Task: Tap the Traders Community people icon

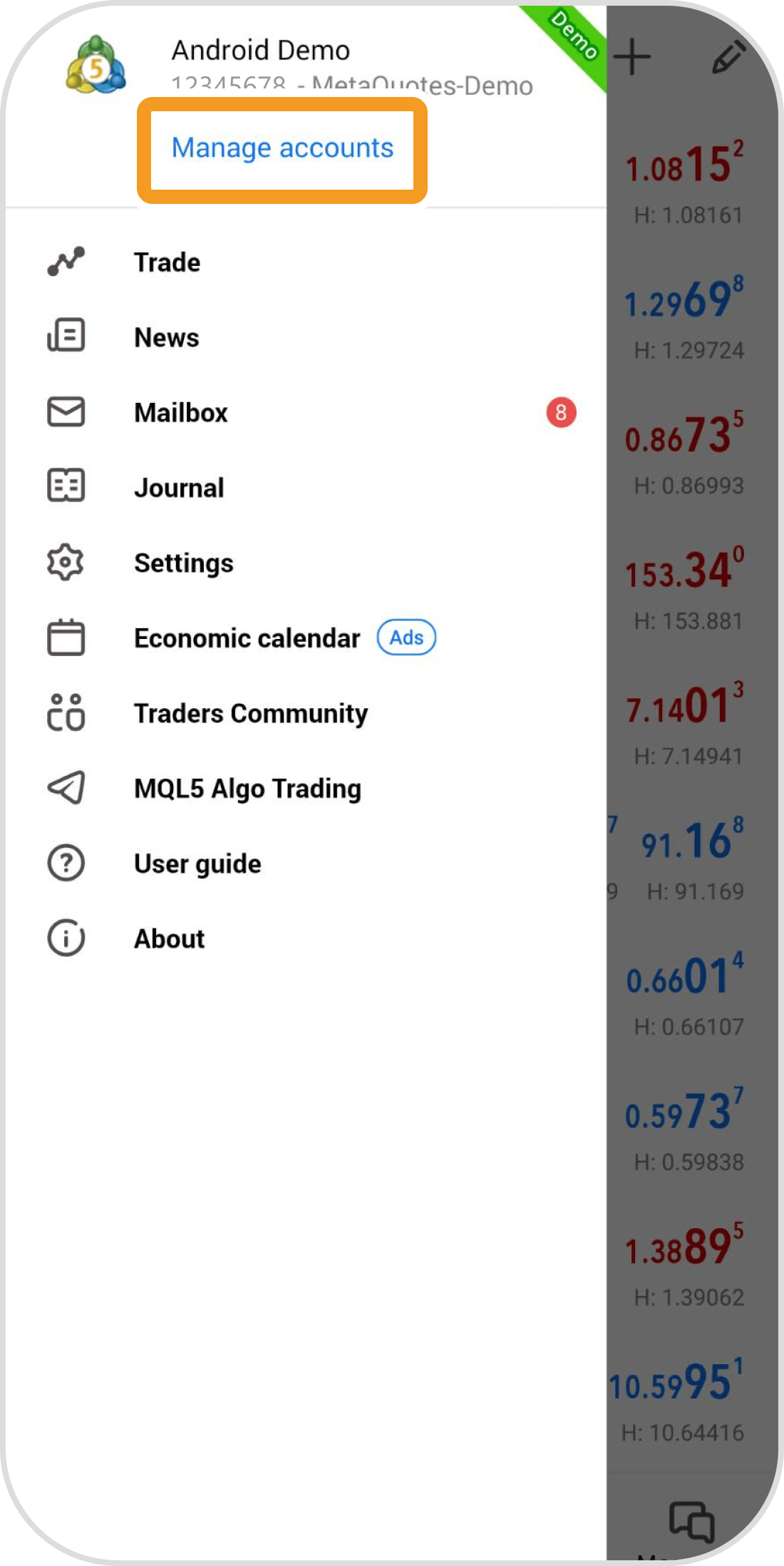Action: pos(66,713)
